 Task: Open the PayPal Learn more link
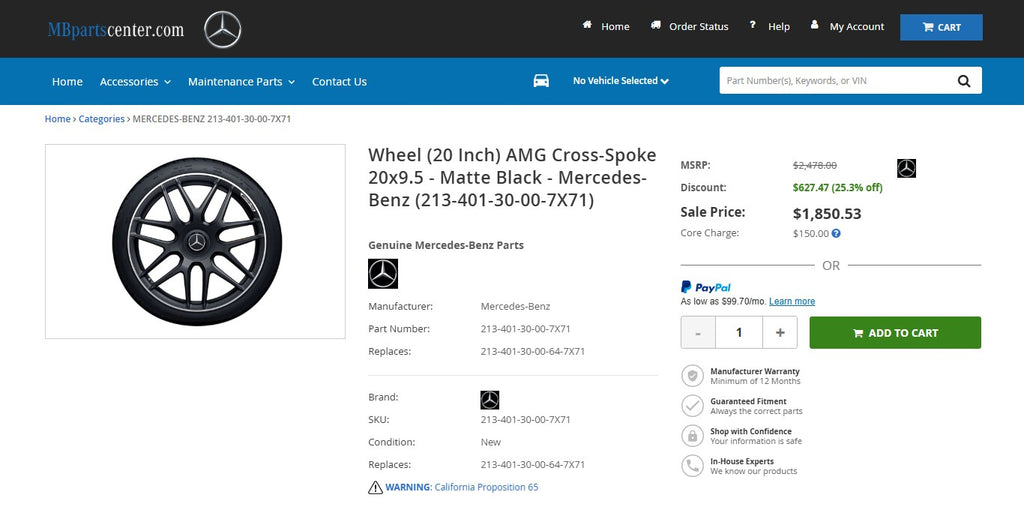(x=792, y=301)
